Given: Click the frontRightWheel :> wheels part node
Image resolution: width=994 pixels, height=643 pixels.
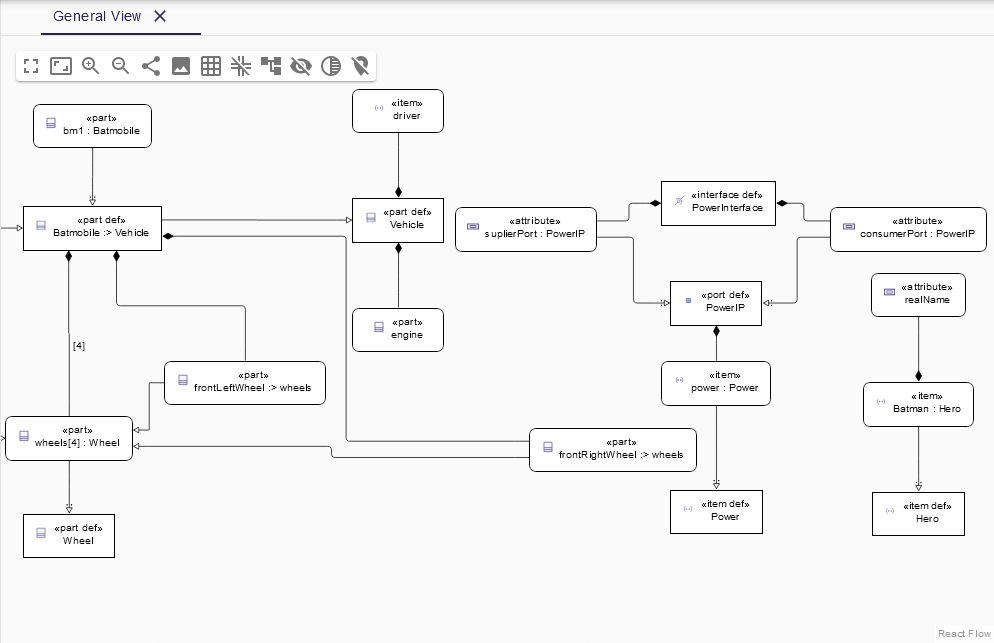Looking at the screenshot, I should tap(612, 448).
